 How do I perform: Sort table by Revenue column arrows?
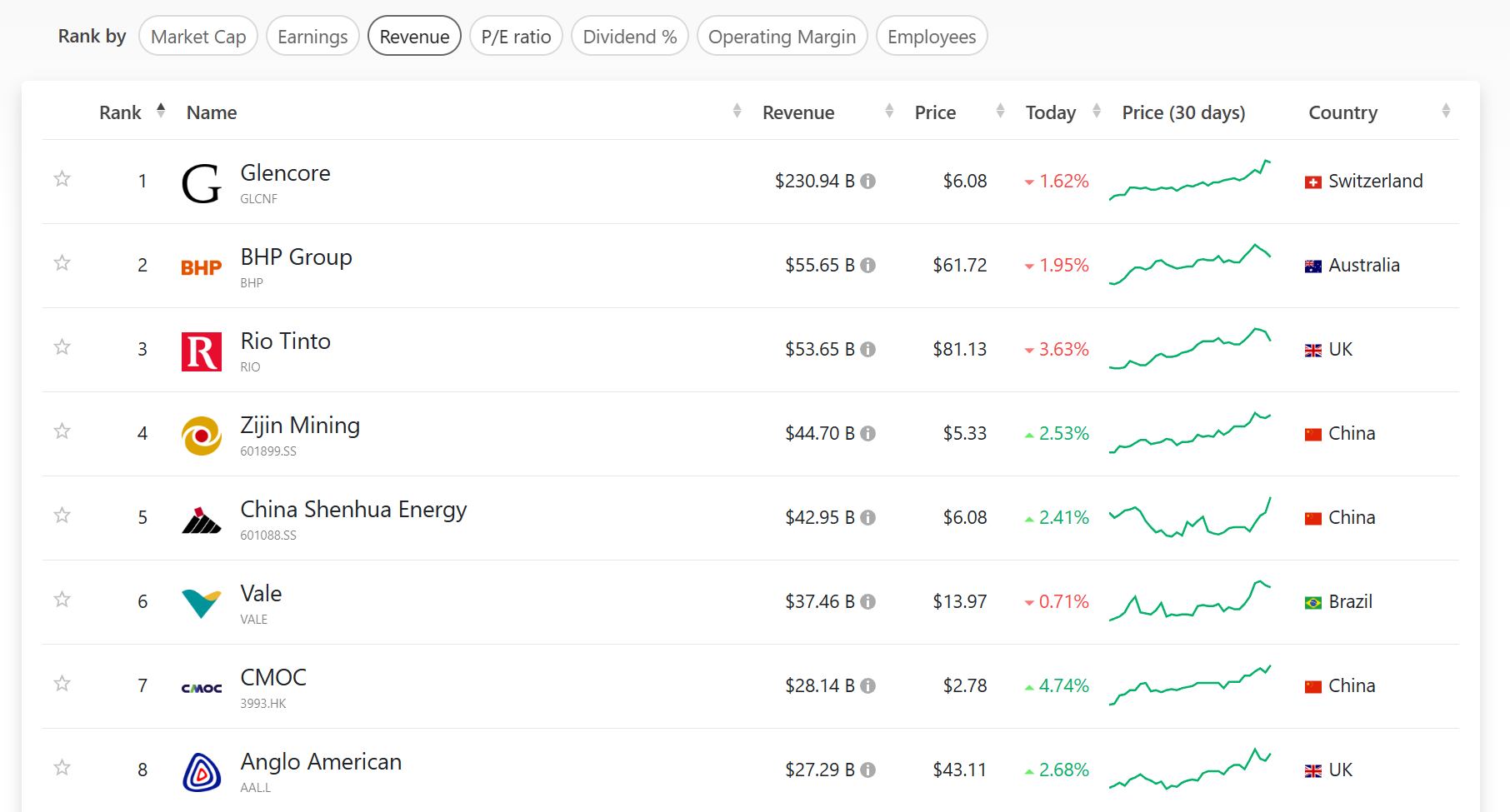point(889,110)
